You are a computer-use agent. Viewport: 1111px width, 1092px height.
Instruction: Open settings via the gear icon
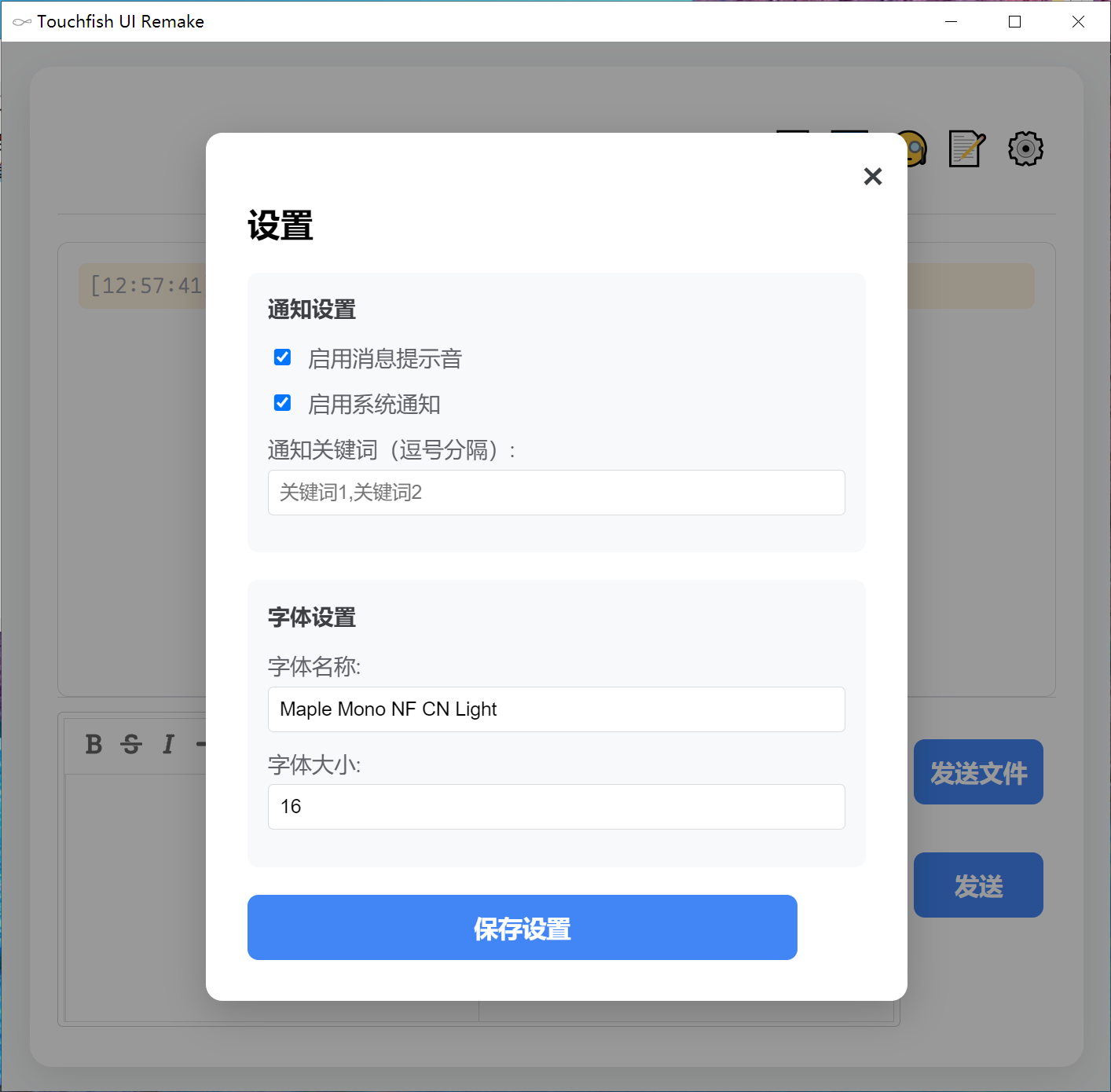click(1025, 148)
